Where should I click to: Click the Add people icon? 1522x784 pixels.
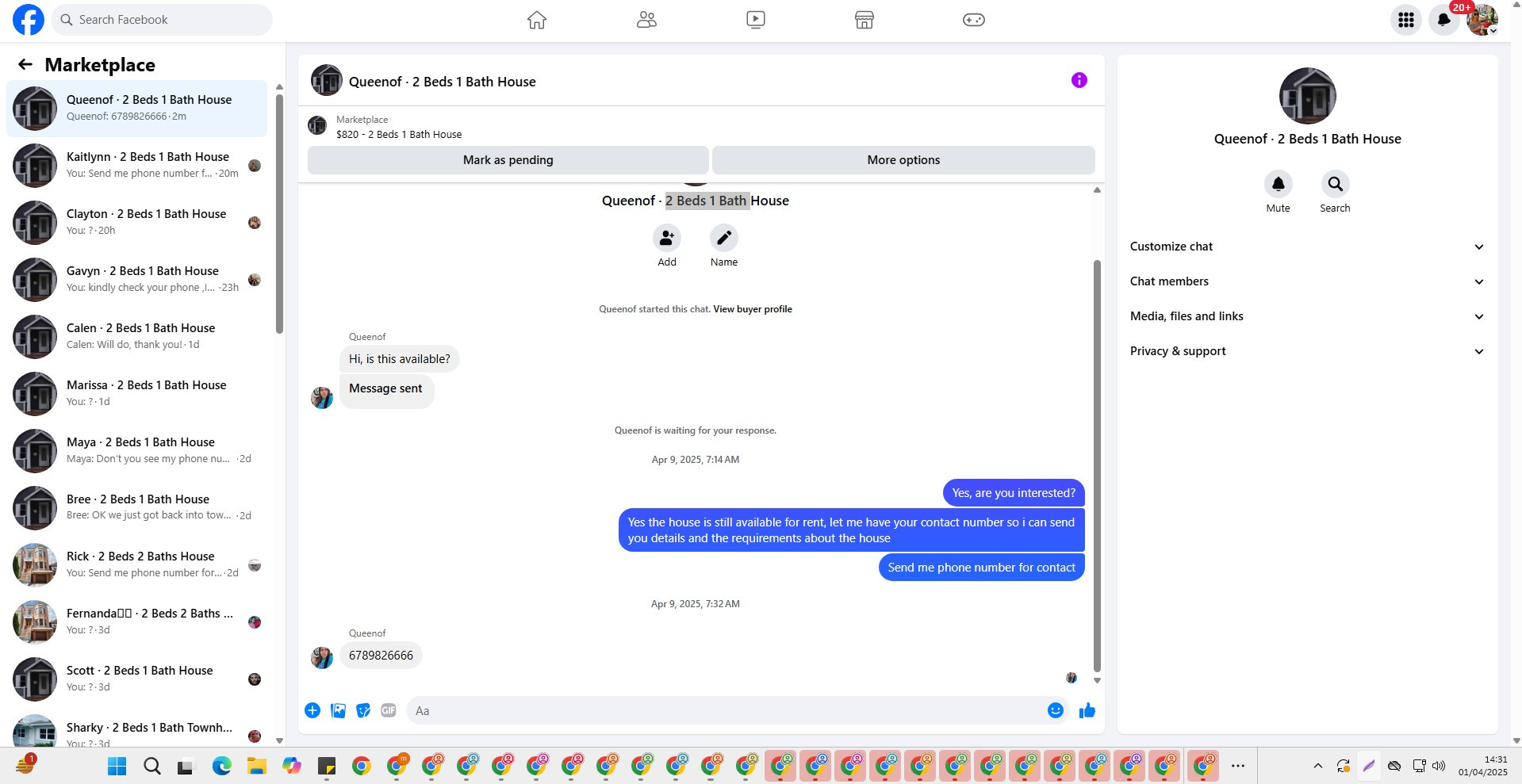tap(667, 238)
